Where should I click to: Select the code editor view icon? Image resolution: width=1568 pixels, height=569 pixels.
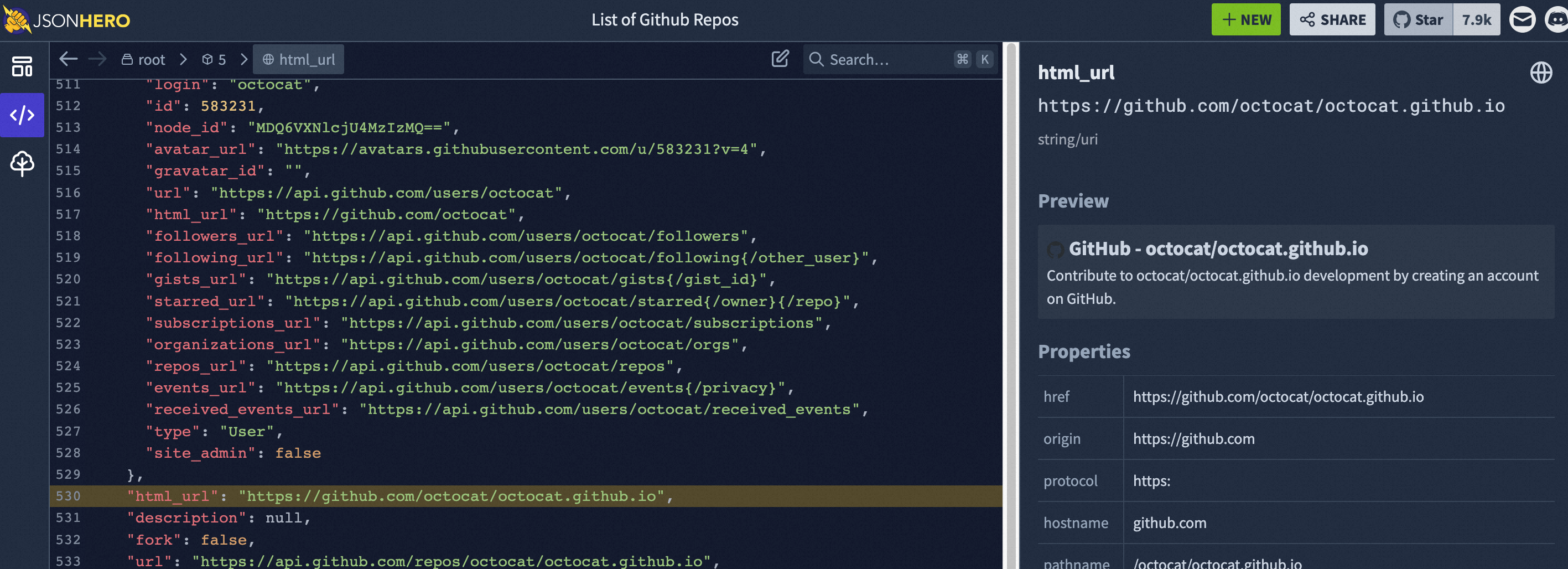coord(22,115)
